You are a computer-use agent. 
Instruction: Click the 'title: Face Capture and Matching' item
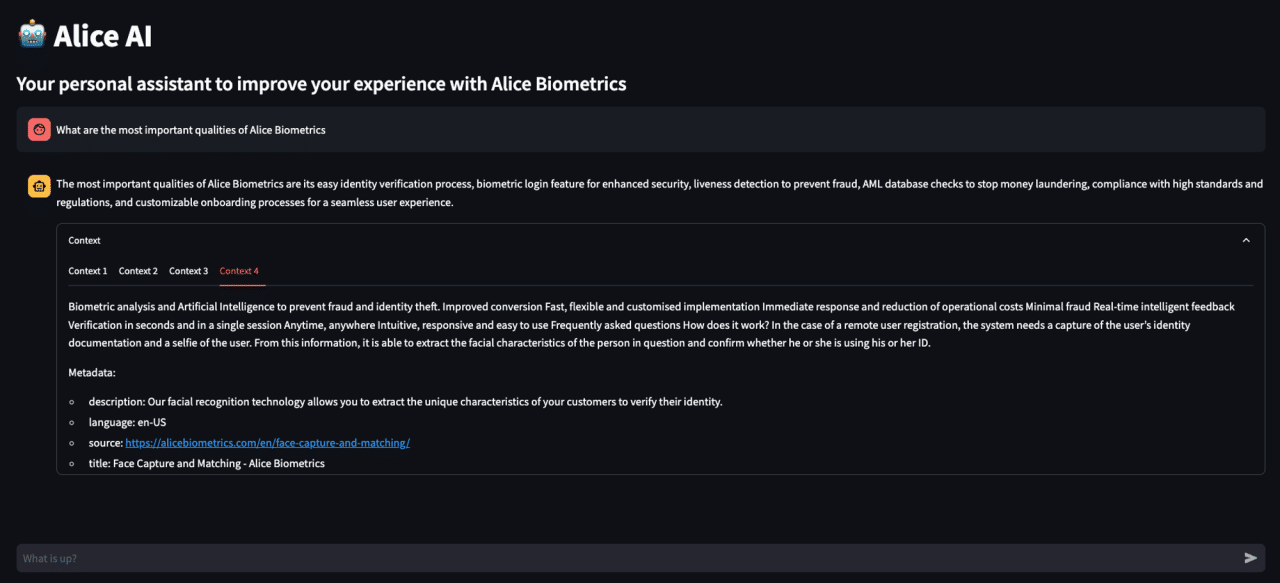[206, 463]
